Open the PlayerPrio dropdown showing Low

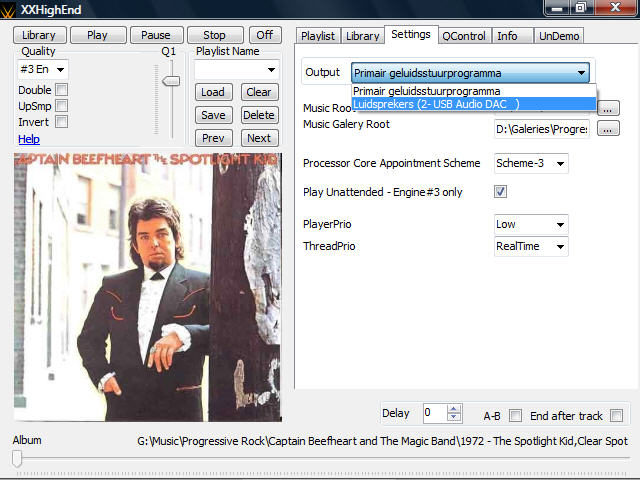coord(531,224)
